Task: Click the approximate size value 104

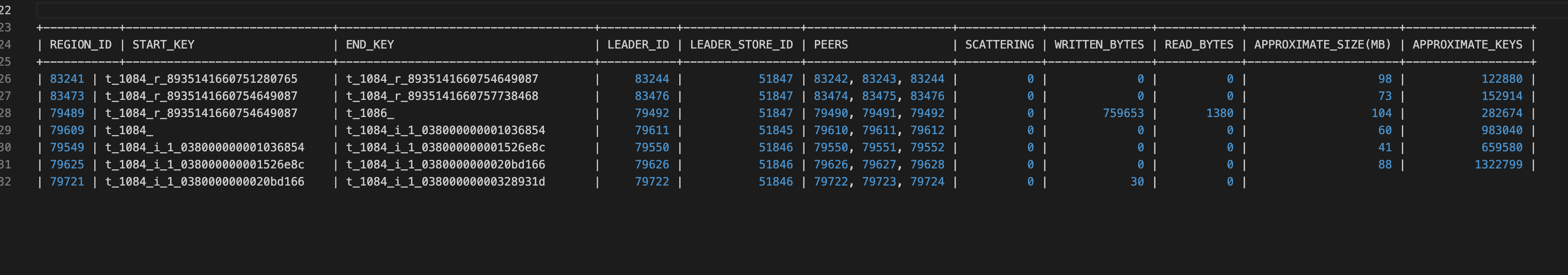Action: coord(1381,113)
